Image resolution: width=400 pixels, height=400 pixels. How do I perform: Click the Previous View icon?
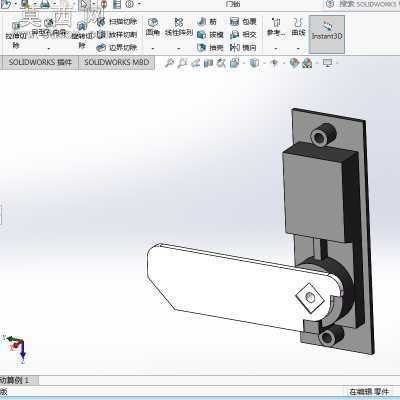[x=195, y=63]
